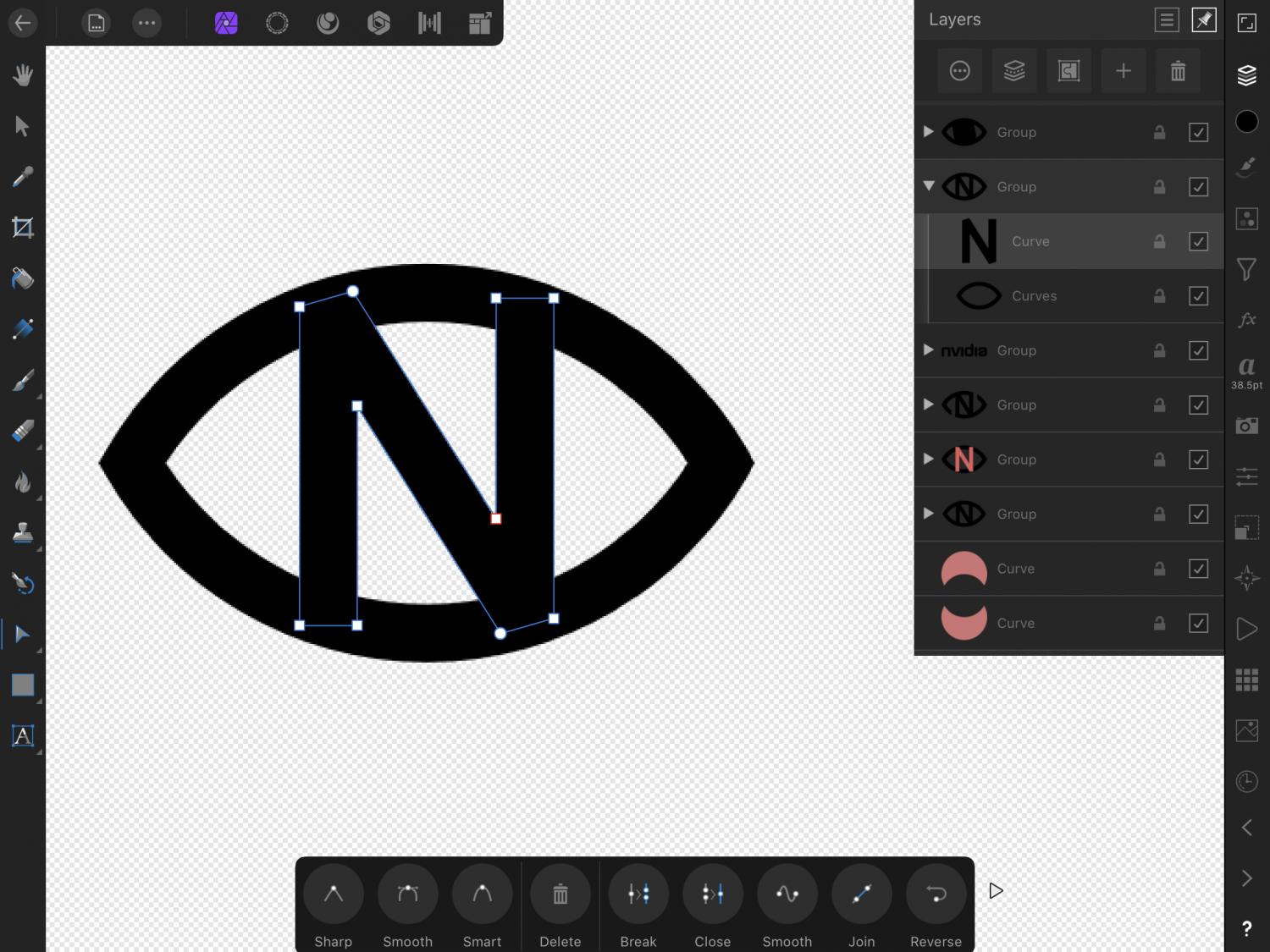Select the Clone stamp tool

23,532
